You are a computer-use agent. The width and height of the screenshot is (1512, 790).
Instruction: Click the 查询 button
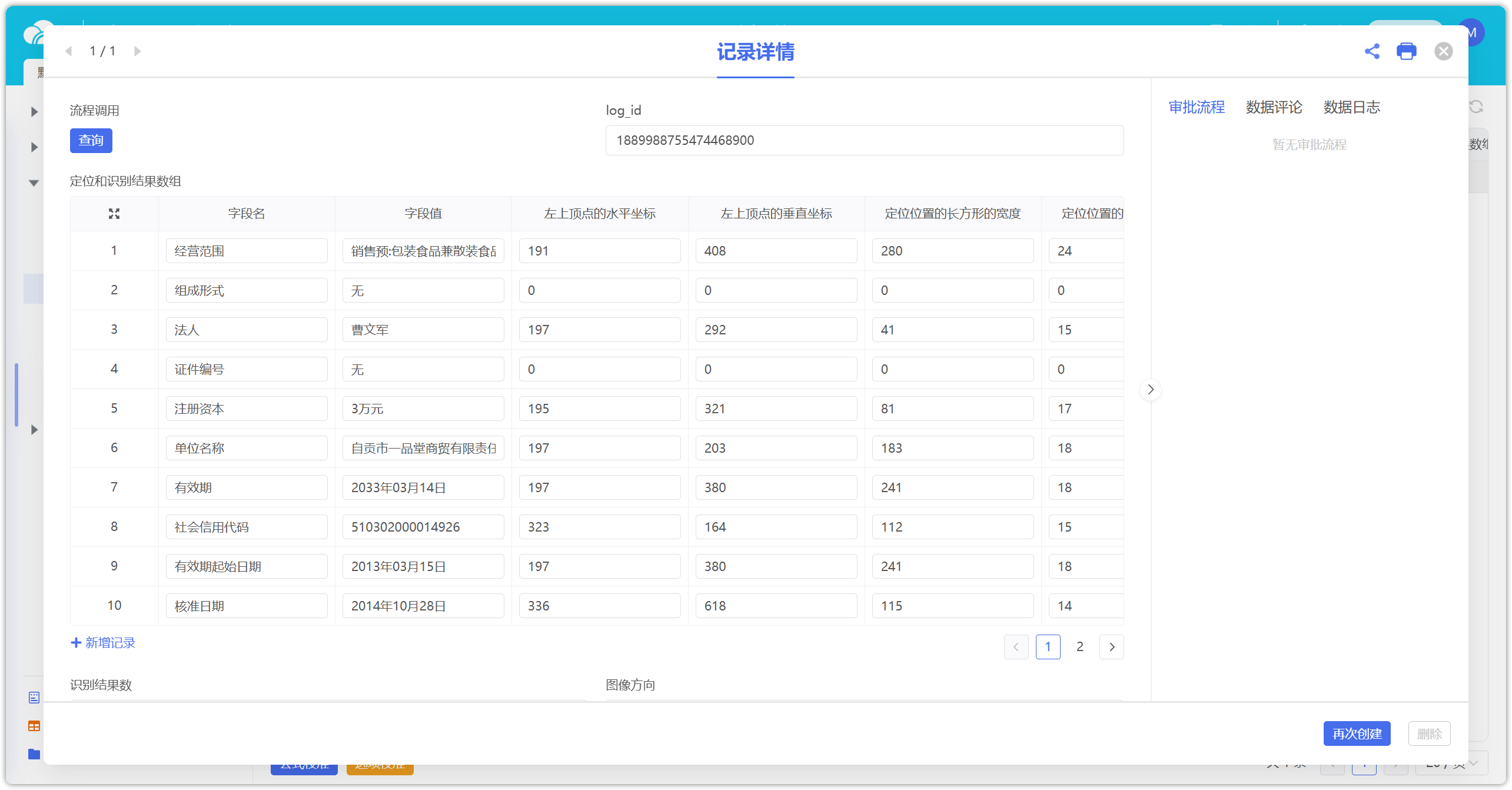(x=91, y=141)
